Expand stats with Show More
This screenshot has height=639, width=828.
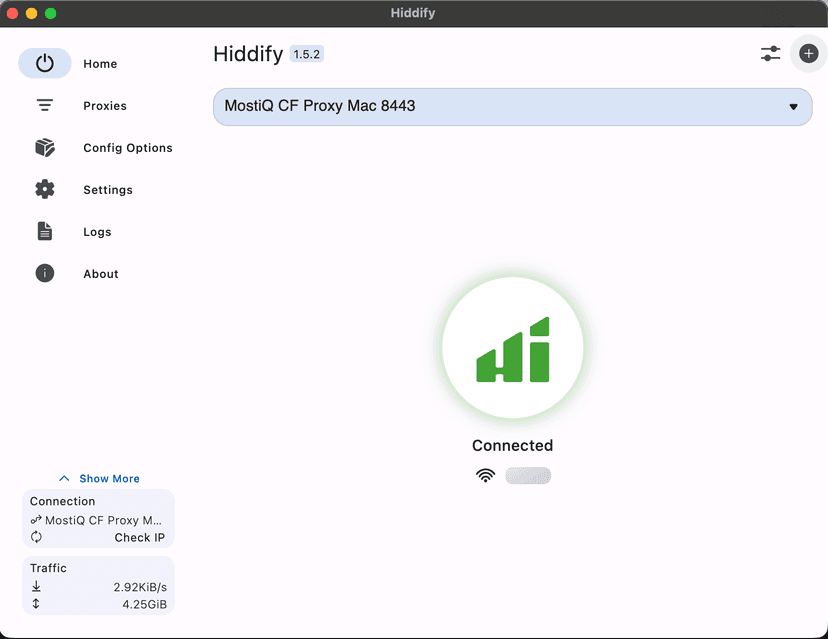[x=99, y=478]
